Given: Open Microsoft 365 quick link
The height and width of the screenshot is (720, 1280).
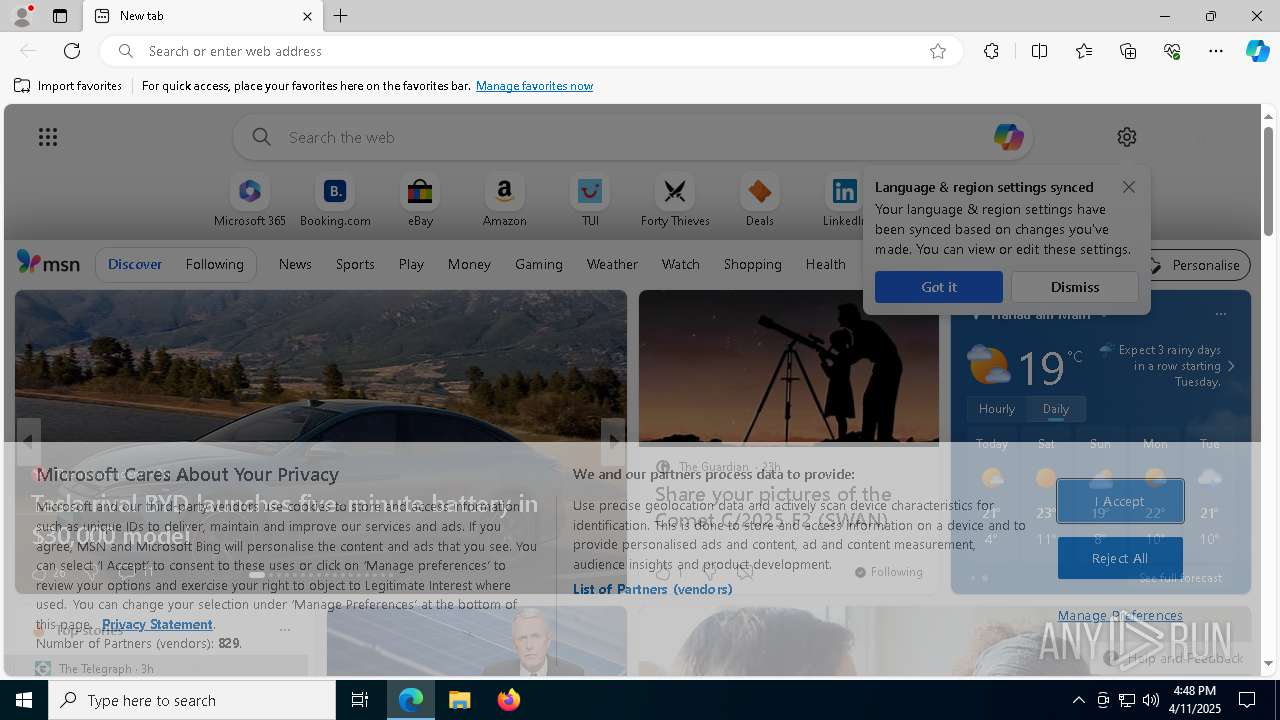Looking at the screenshot, I should [250, 201].
